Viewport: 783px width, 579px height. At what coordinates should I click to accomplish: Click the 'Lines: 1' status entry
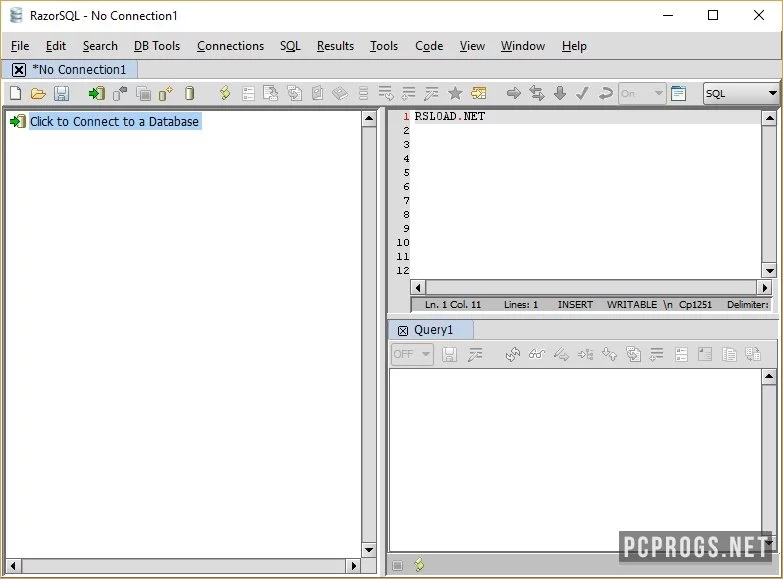[520, 305]
